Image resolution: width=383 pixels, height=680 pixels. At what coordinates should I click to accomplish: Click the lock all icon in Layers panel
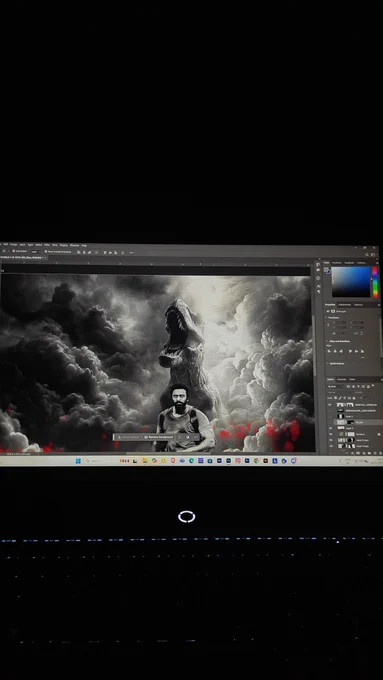(x=354, y=398)
